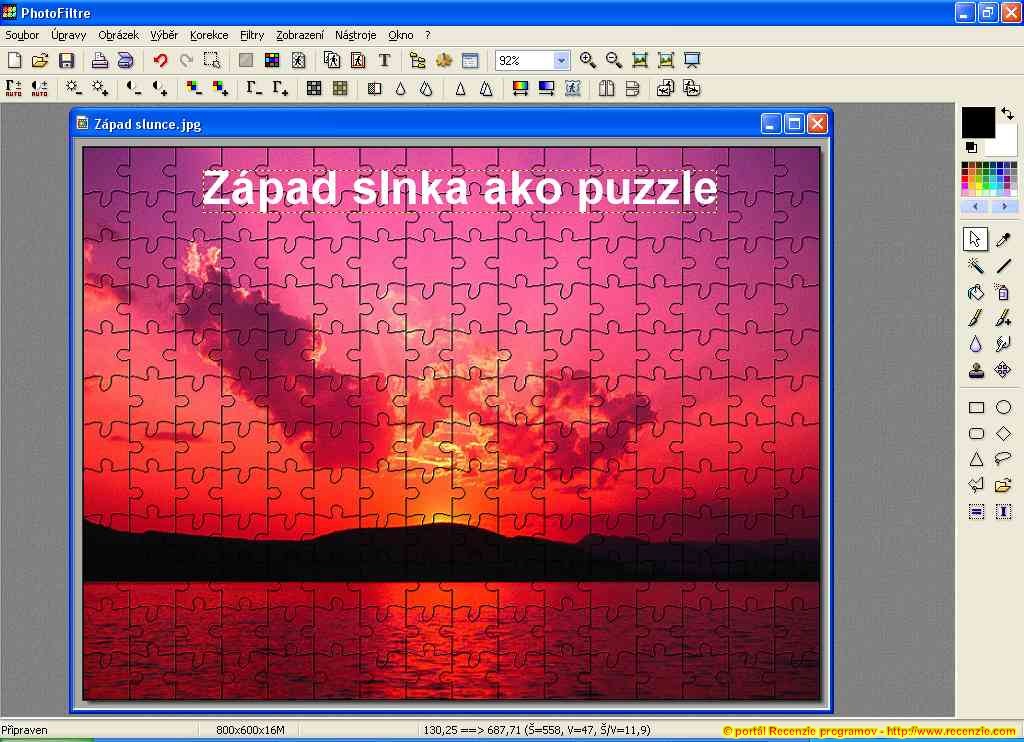The image size is (1024, 742).
Task: Click the 800x600x16M status bar text
Action: point(250,730)
